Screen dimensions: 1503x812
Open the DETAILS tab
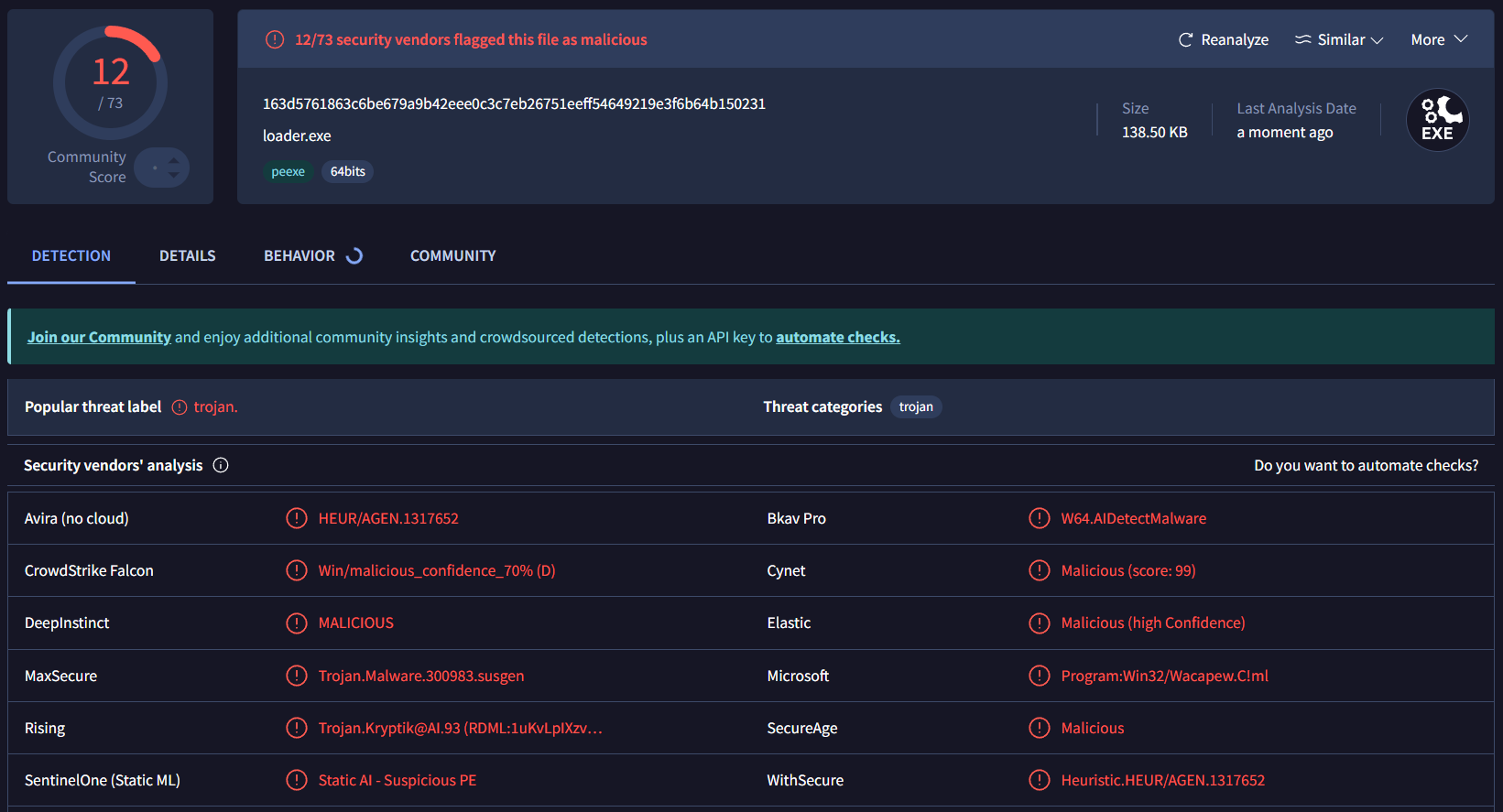pyautogui.click(x=188, y=255)
